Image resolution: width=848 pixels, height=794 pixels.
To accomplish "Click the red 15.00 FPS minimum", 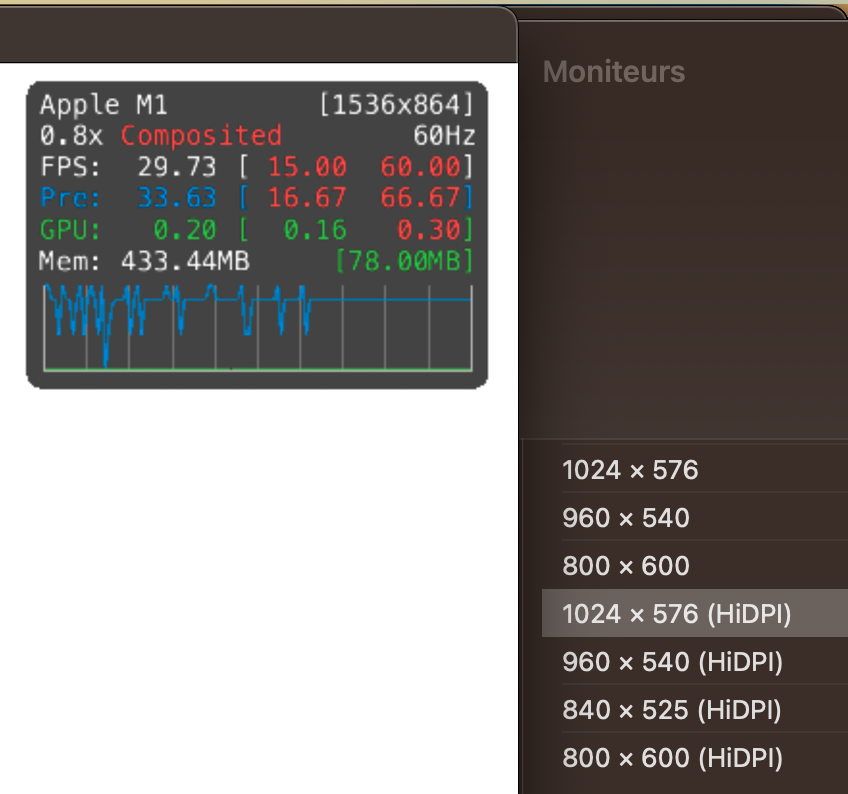I will (307, 167).
